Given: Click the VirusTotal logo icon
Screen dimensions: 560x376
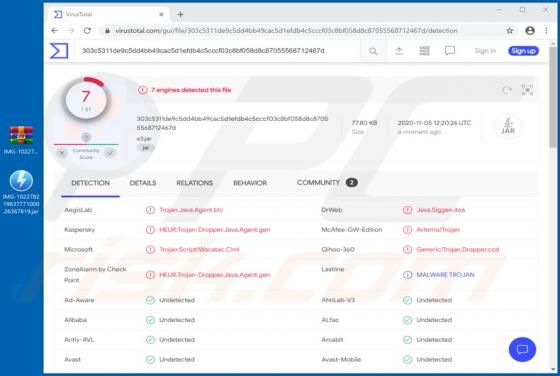Looking at the screenshot, I should point(59,51).
